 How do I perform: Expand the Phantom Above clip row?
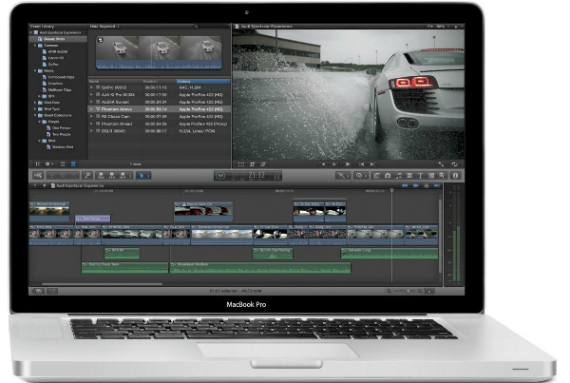coord(92,109)
